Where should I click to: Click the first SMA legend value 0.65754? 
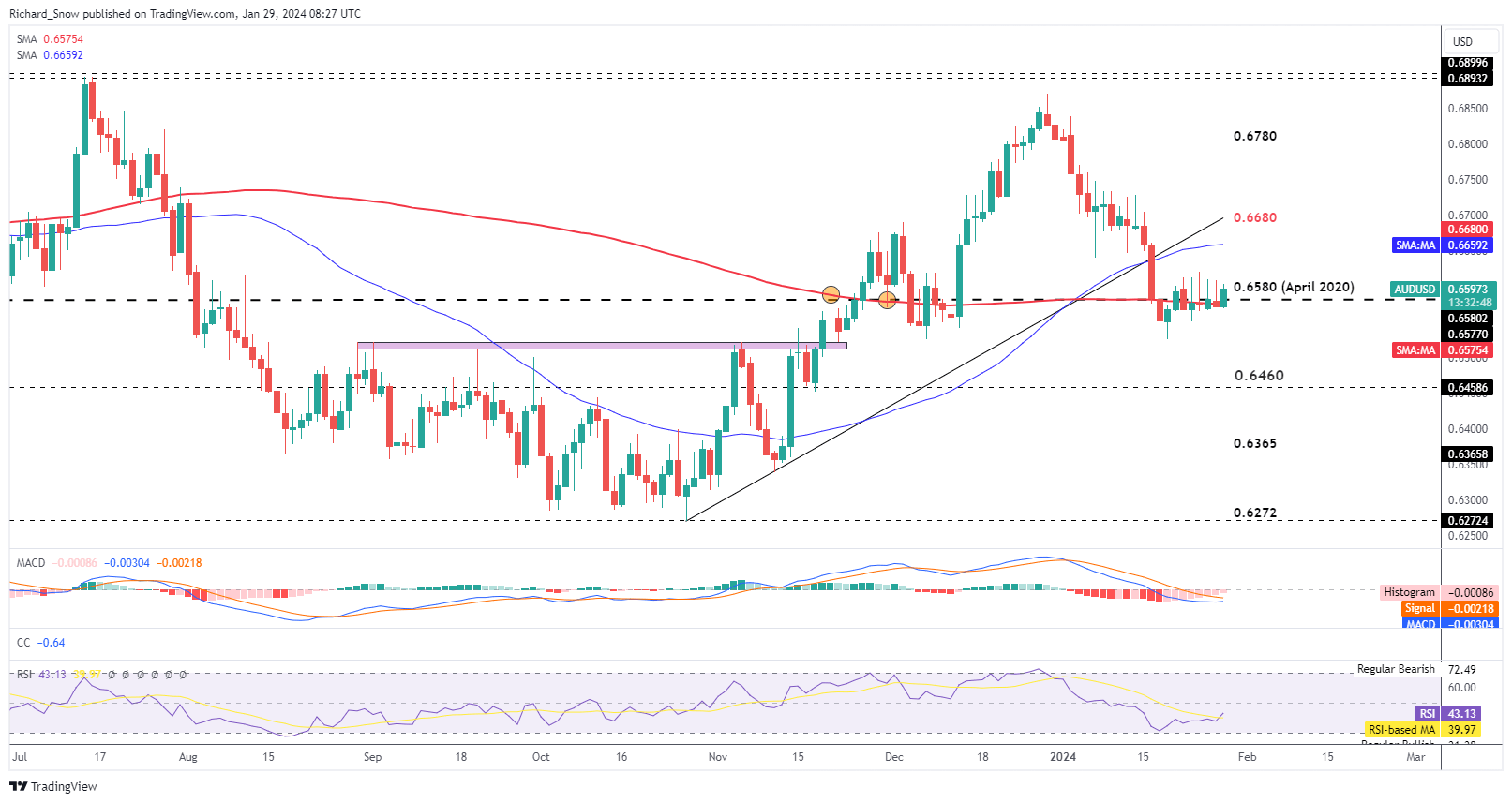[x=63, y=39]
